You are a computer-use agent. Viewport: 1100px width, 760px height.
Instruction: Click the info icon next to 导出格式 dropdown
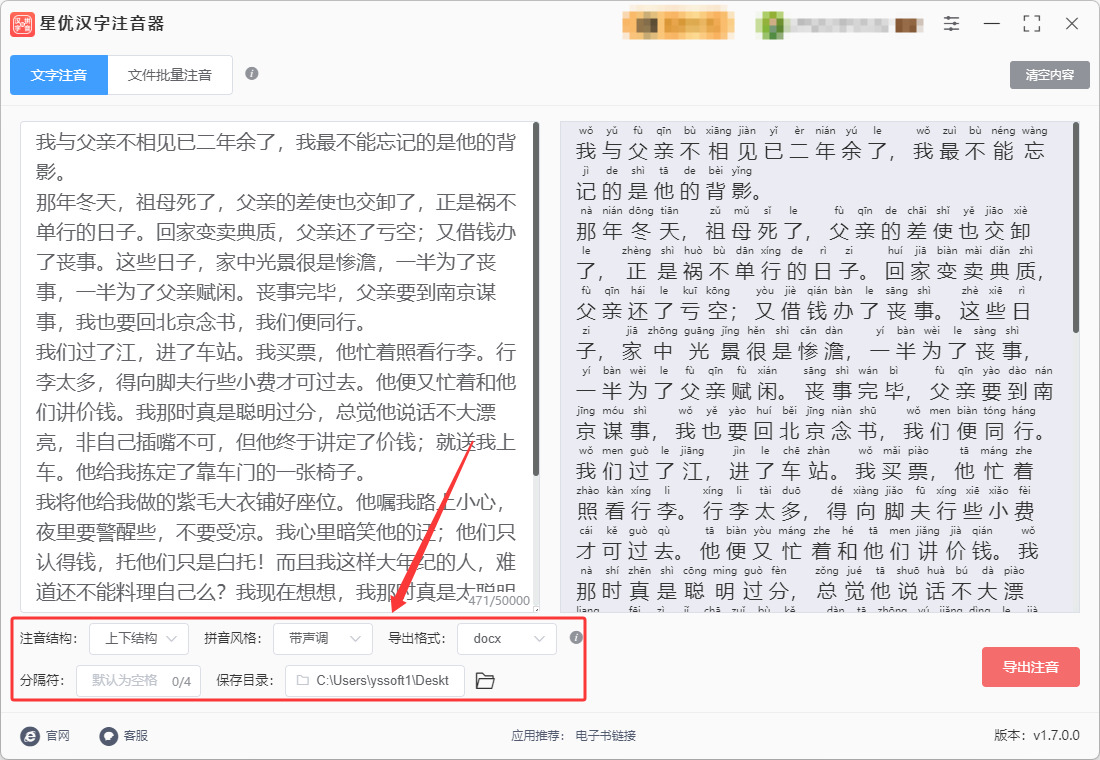(x=576, y=638)
